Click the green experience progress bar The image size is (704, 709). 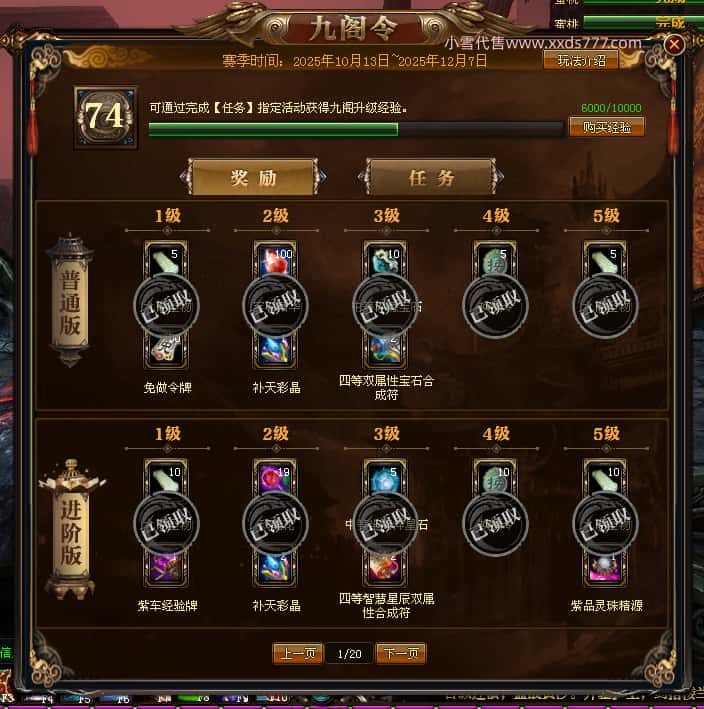tap(356, 129)
